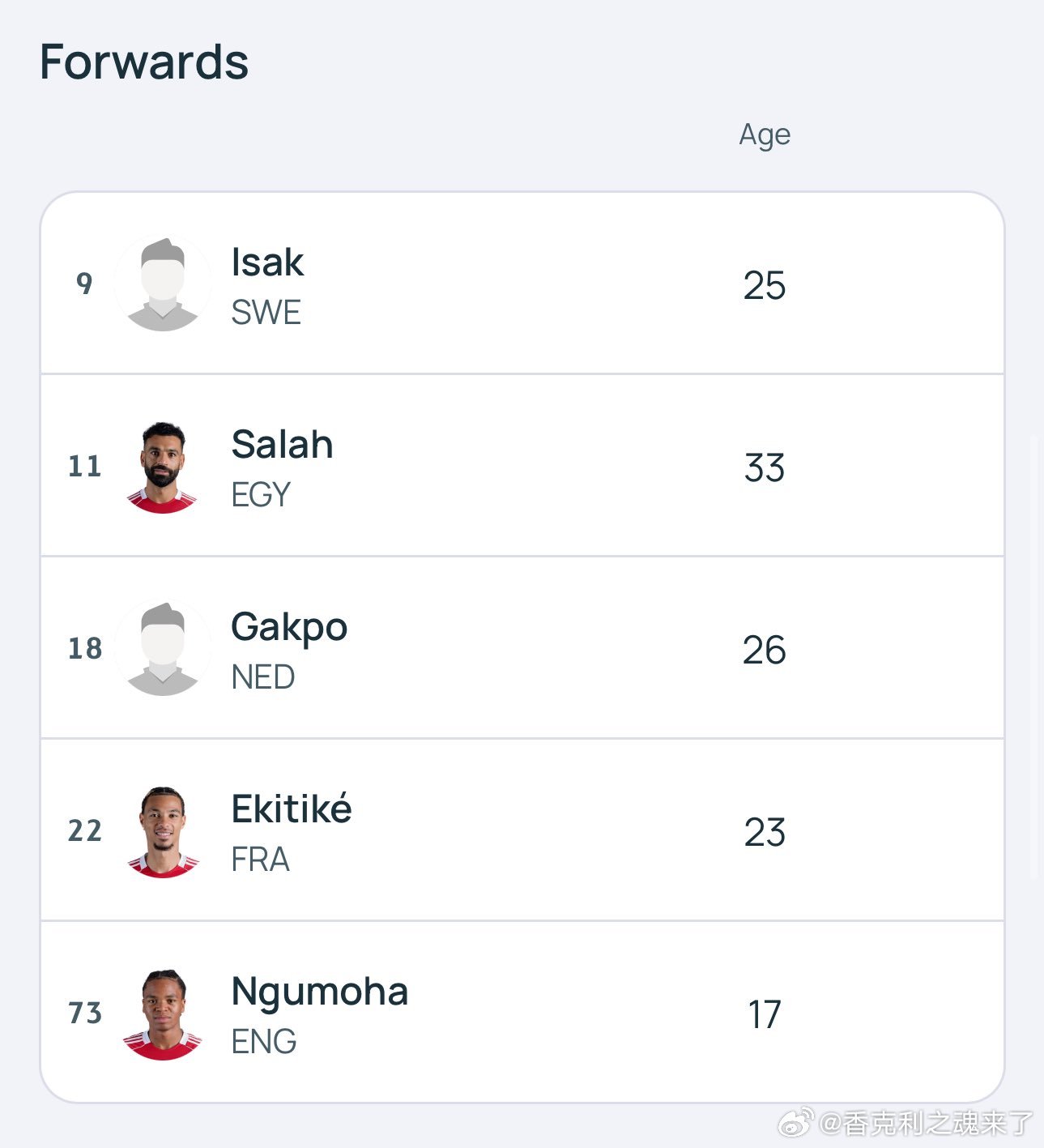Click the vertical scrollbar at the right edge
1044x1148 pixels.
point(1033,656)
